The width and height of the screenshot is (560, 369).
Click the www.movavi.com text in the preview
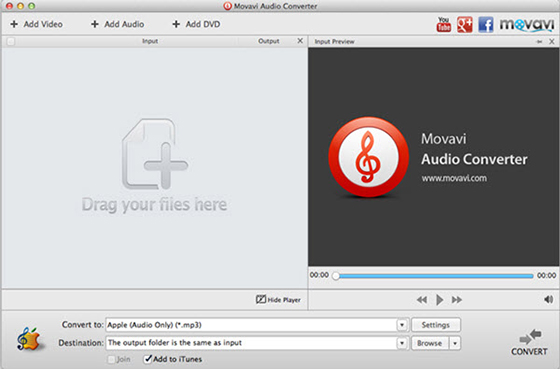pyautogui.click(x=454, y=178)
